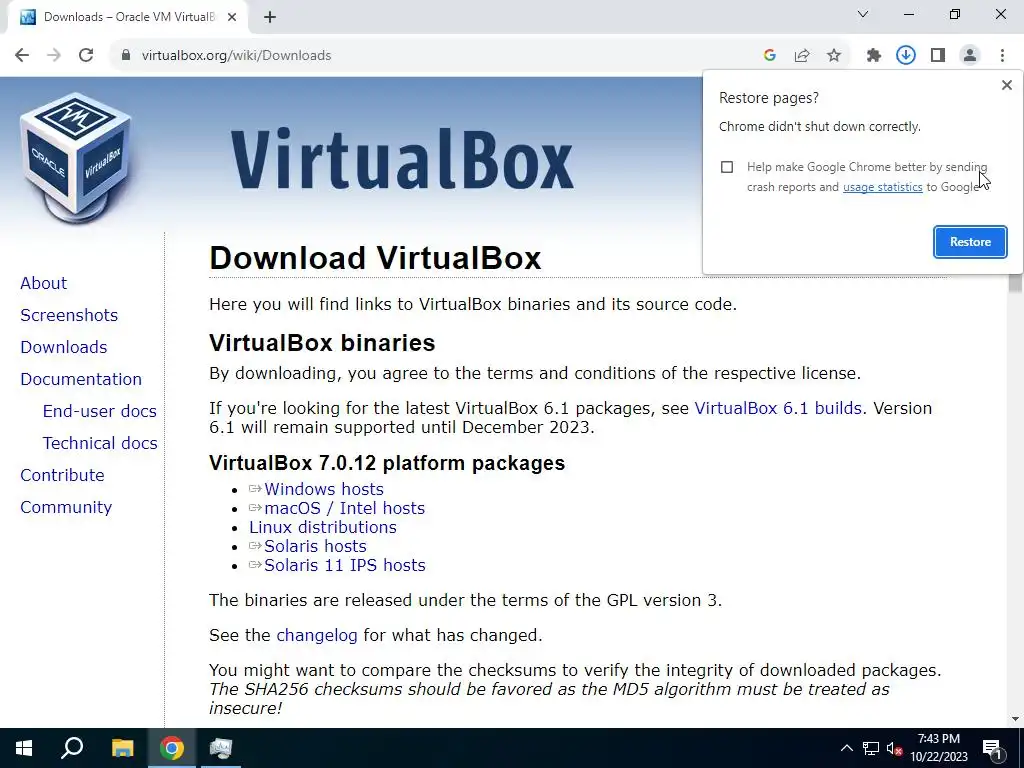Click the Restore button
Image resolution: width=1024 pixels, height=768 pixels.
point(970,242)
